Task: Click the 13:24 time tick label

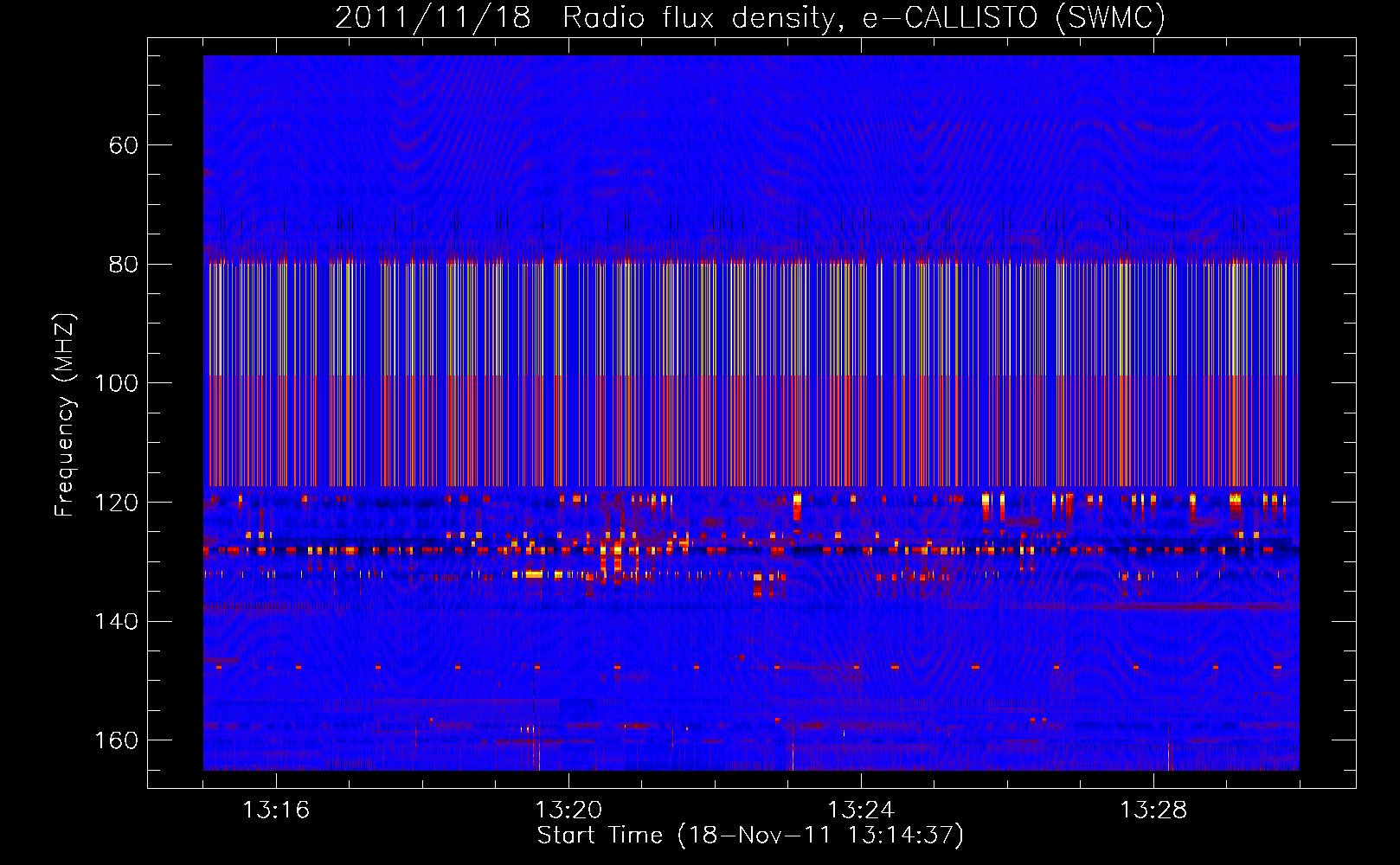Action: click(861, 811)
